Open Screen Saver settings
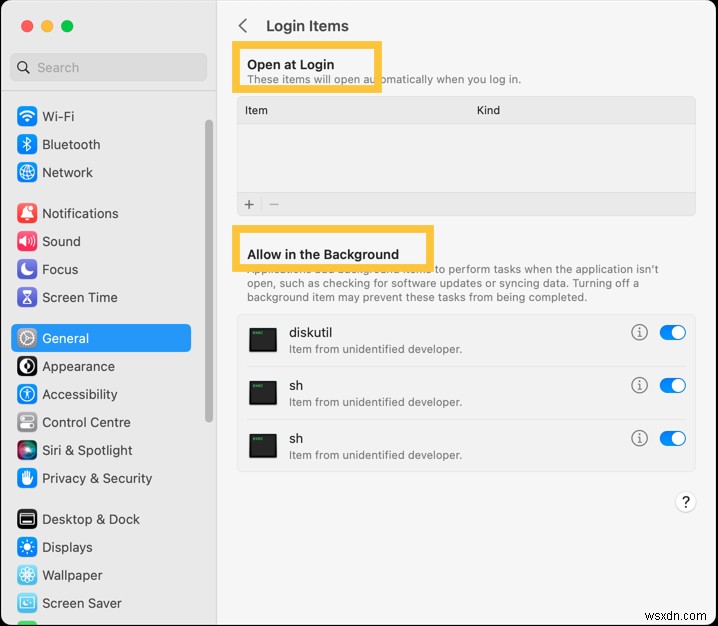 101,603
